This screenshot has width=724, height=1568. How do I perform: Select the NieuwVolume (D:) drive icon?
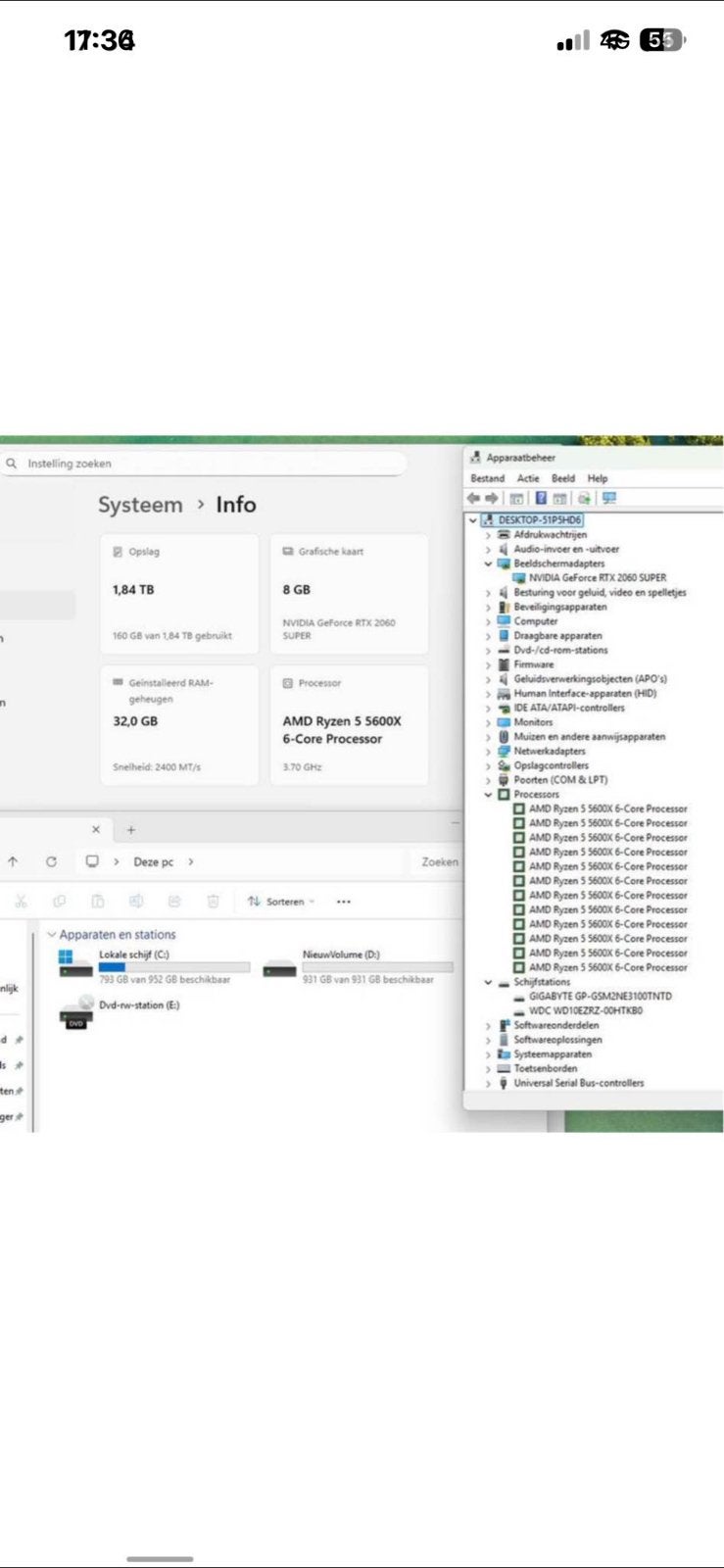tap(279, 967)
